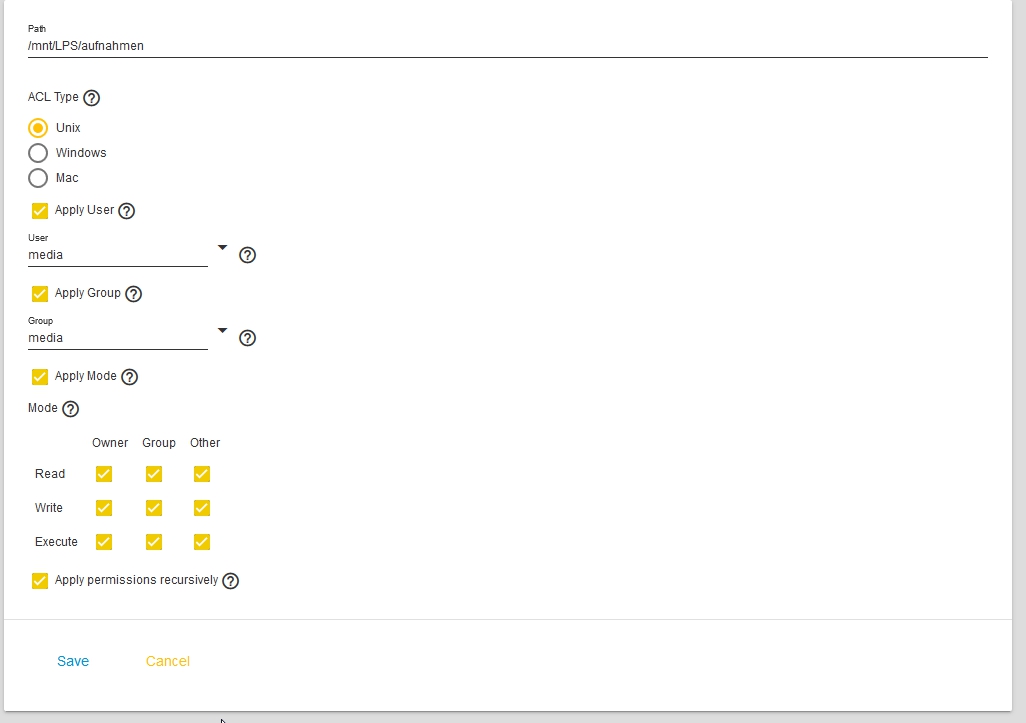Uncheck Other Write permission
This screenshot has width=1026, height=723.
(x=202, y=508)
